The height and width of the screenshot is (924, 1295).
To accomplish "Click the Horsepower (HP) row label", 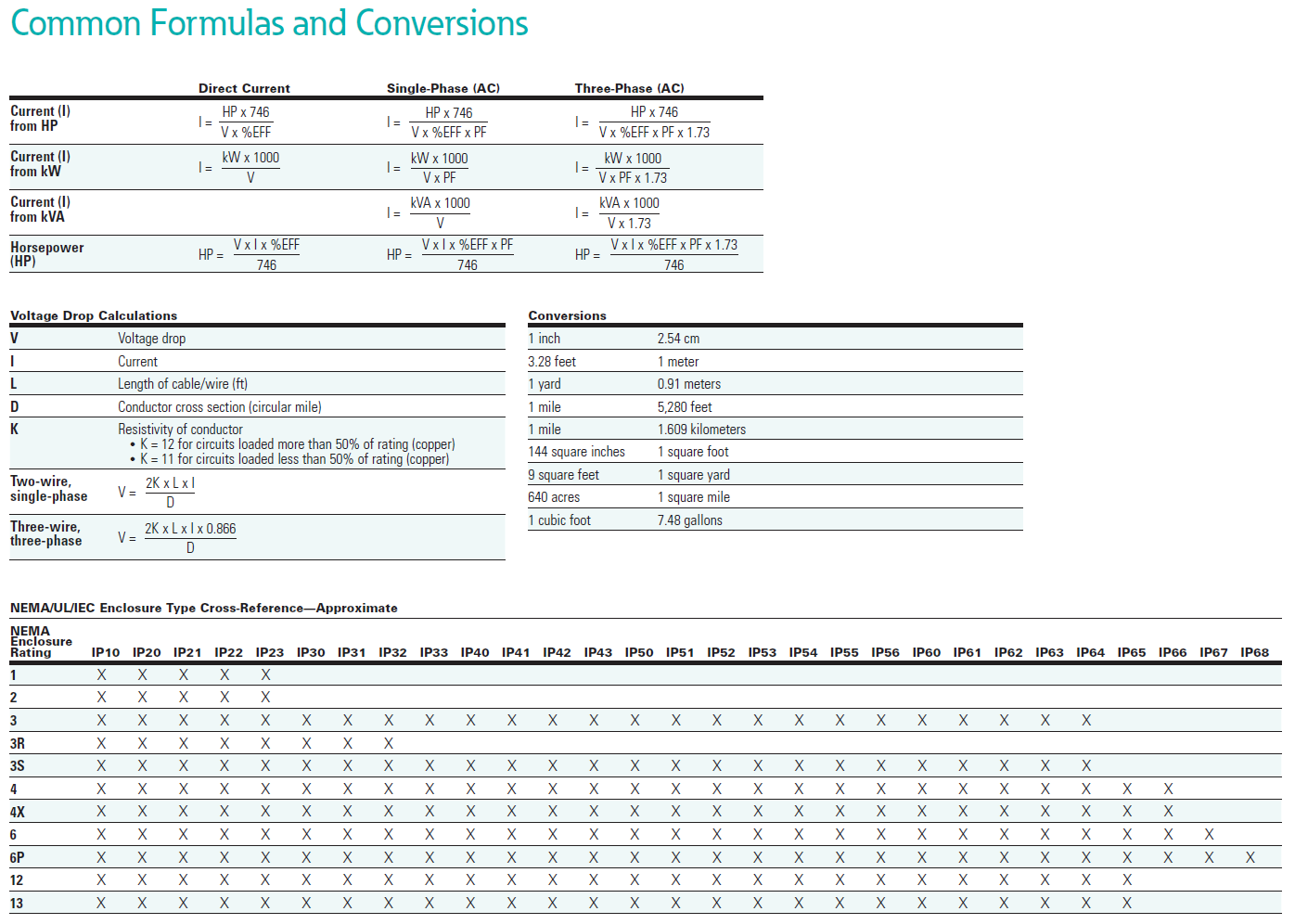I will pyautogui.click(x=46, y=254).
